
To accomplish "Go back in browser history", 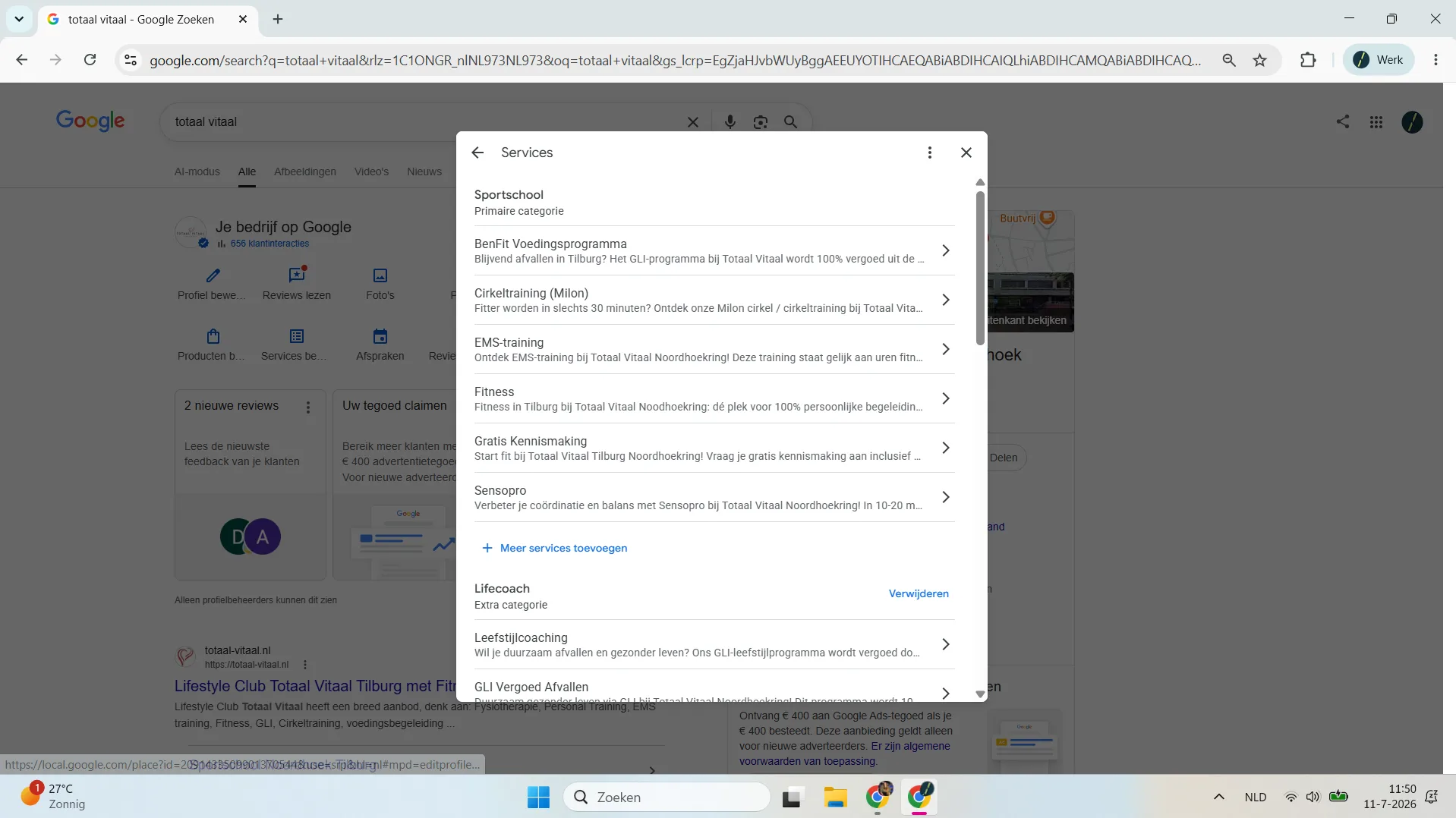I will point(22,60).
